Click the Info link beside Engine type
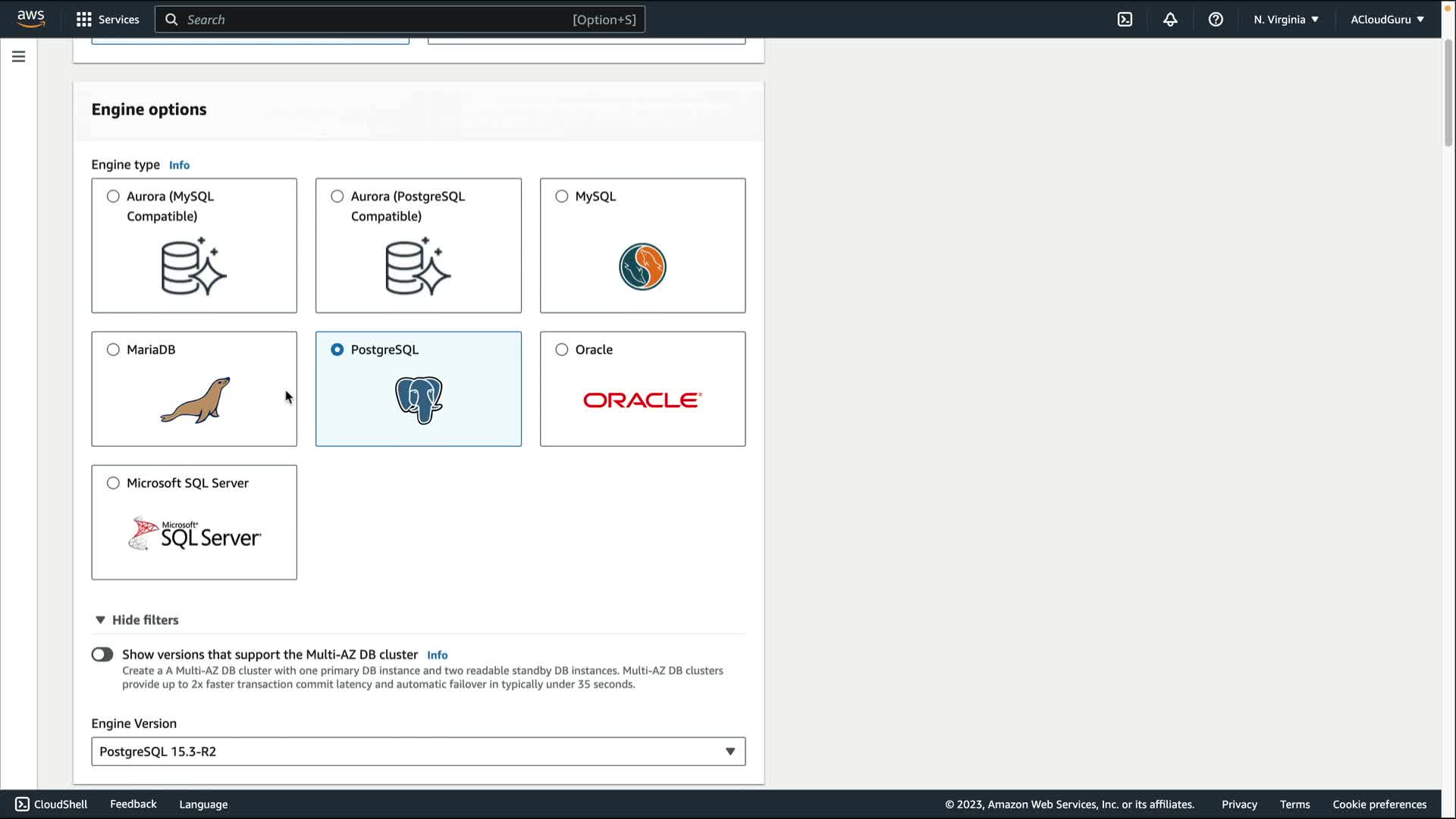Image resolution: width=1456 pixels, height=819 pixels. point(179,165)
